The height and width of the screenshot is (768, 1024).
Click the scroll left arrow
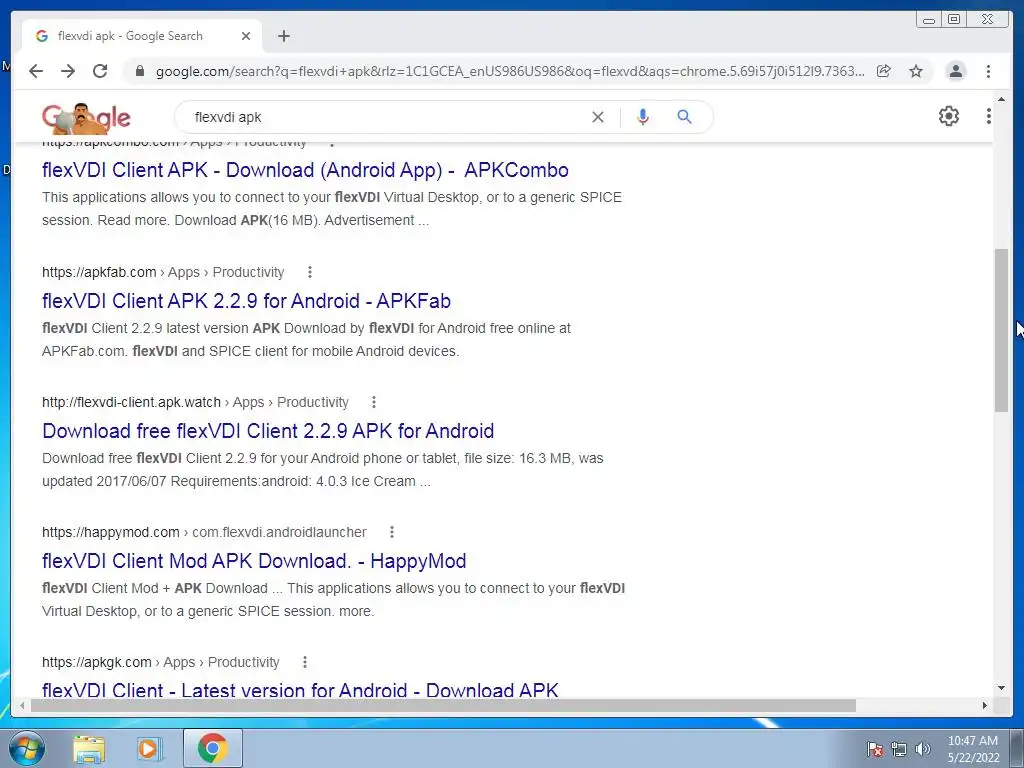click(x=22, y=705)
